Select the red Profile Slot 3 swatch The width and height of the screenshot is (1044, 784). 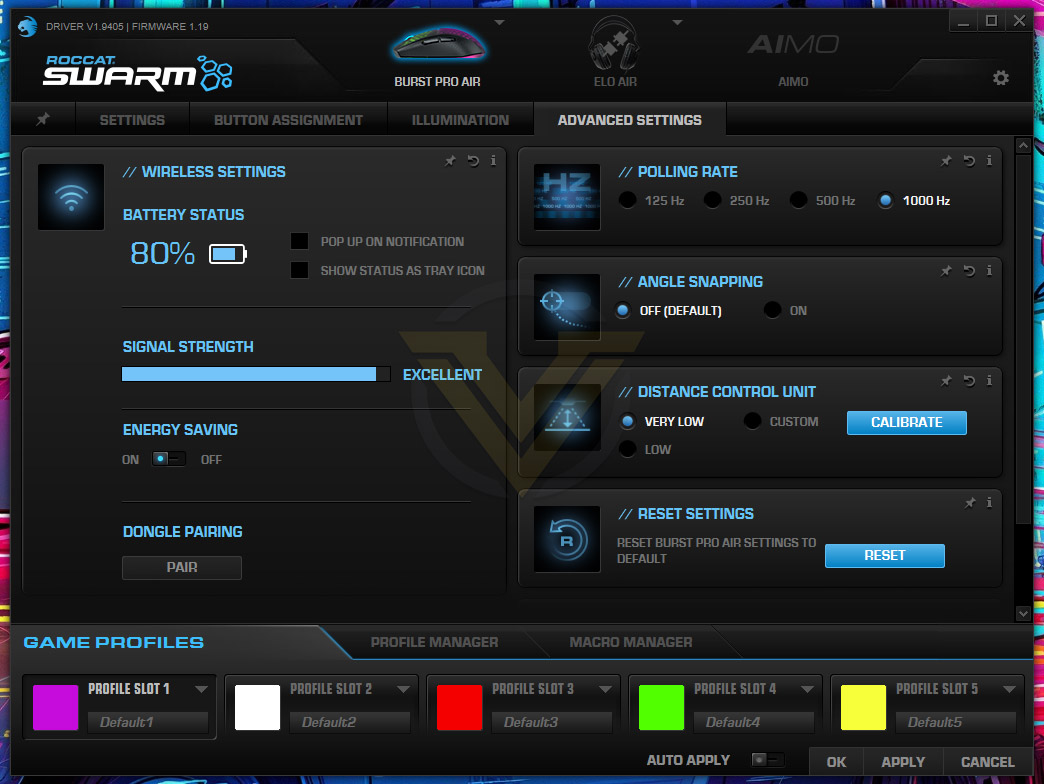pyautogui.click(x=459, y=707)
